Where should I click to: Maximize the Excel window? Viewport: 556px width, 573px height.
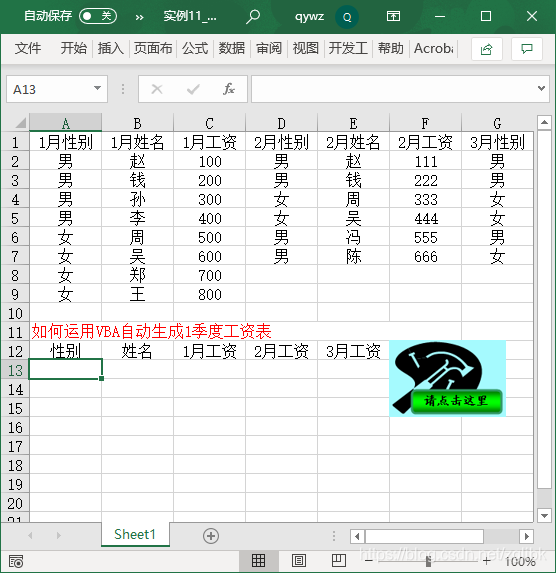(x=486, y=16)
